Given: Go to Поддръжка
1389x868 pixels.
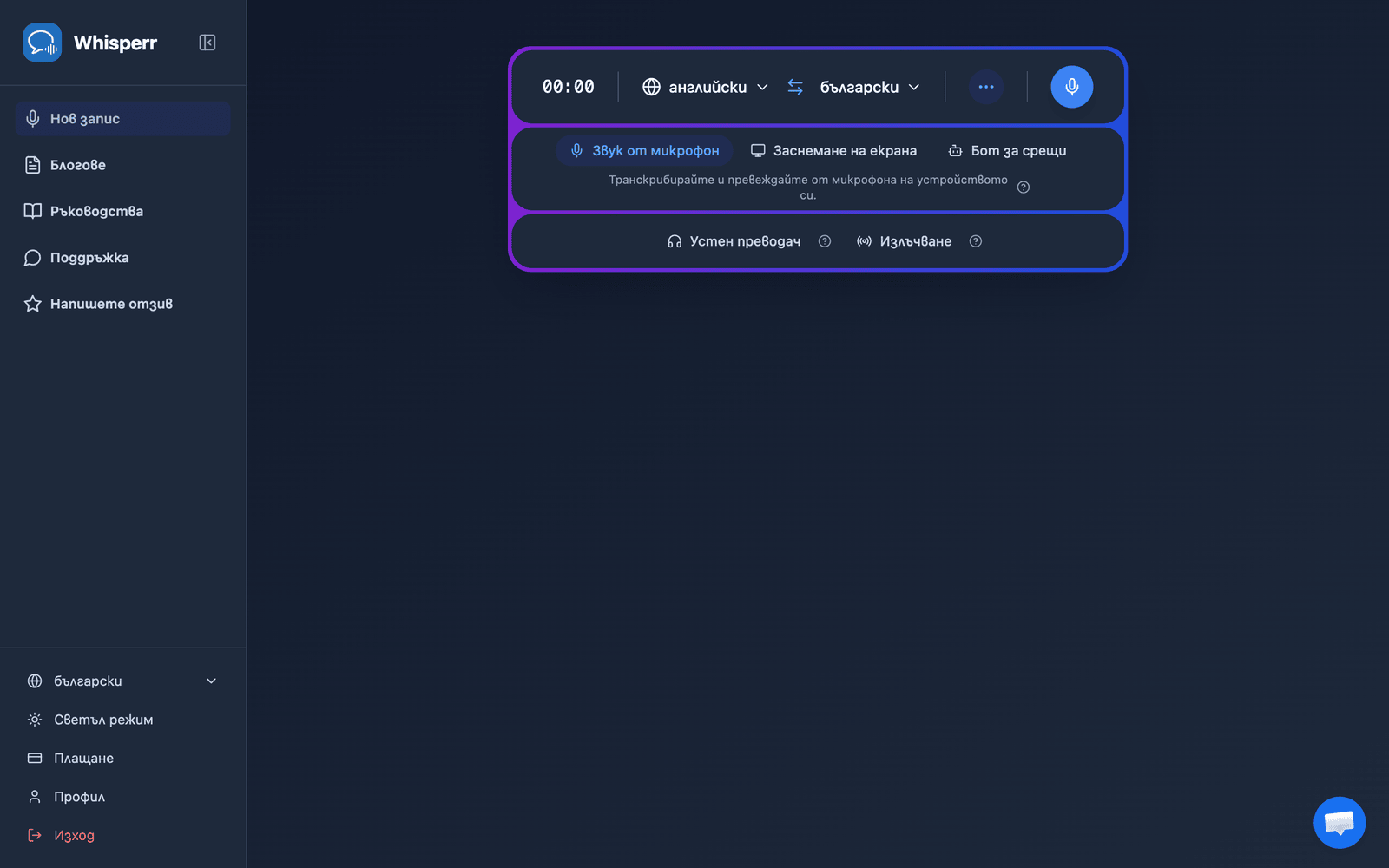Looking at the screenshot, I should [122, 258].
